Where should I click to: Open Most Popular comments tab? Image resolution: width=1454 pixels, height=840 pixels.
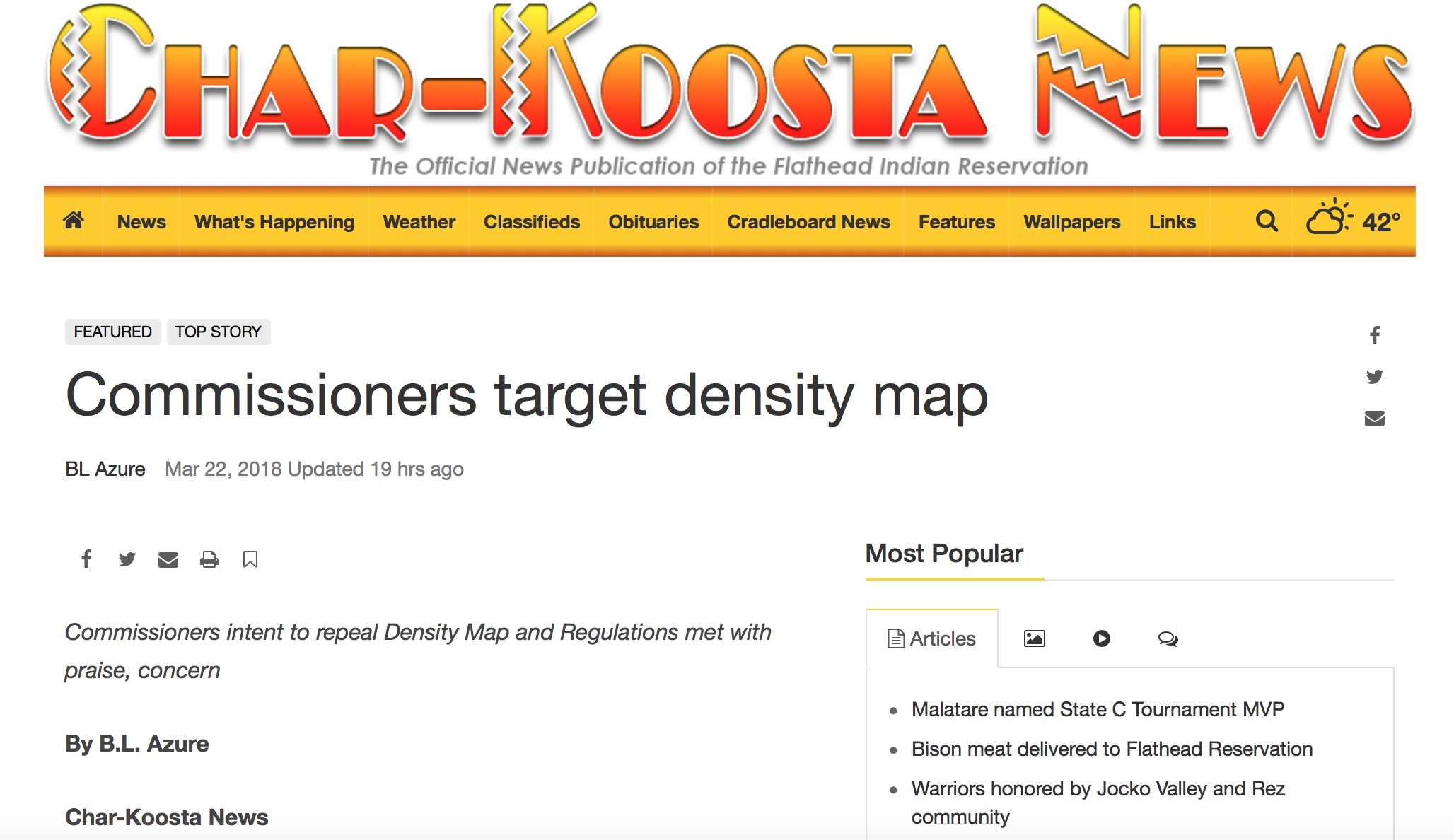[1168, 638]
